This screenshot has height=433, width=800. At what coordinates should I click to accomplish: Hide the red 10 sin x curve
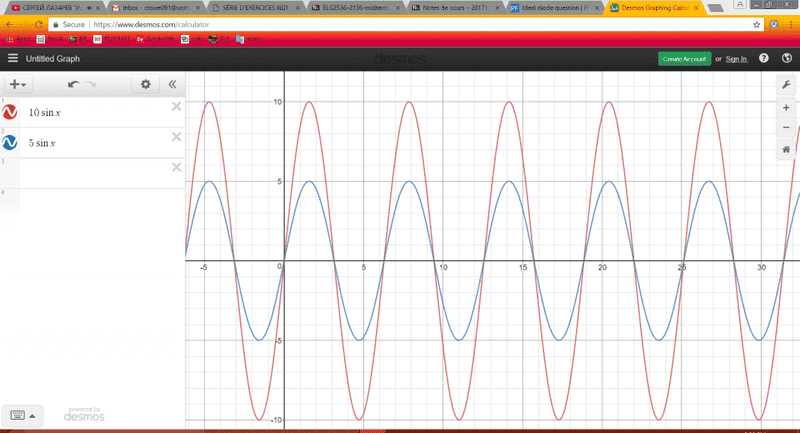coord(11,112)
